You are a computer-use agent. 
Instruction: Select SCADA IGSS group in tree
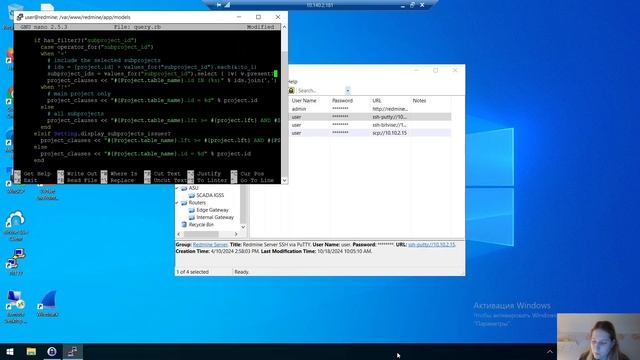coord(210,196)
